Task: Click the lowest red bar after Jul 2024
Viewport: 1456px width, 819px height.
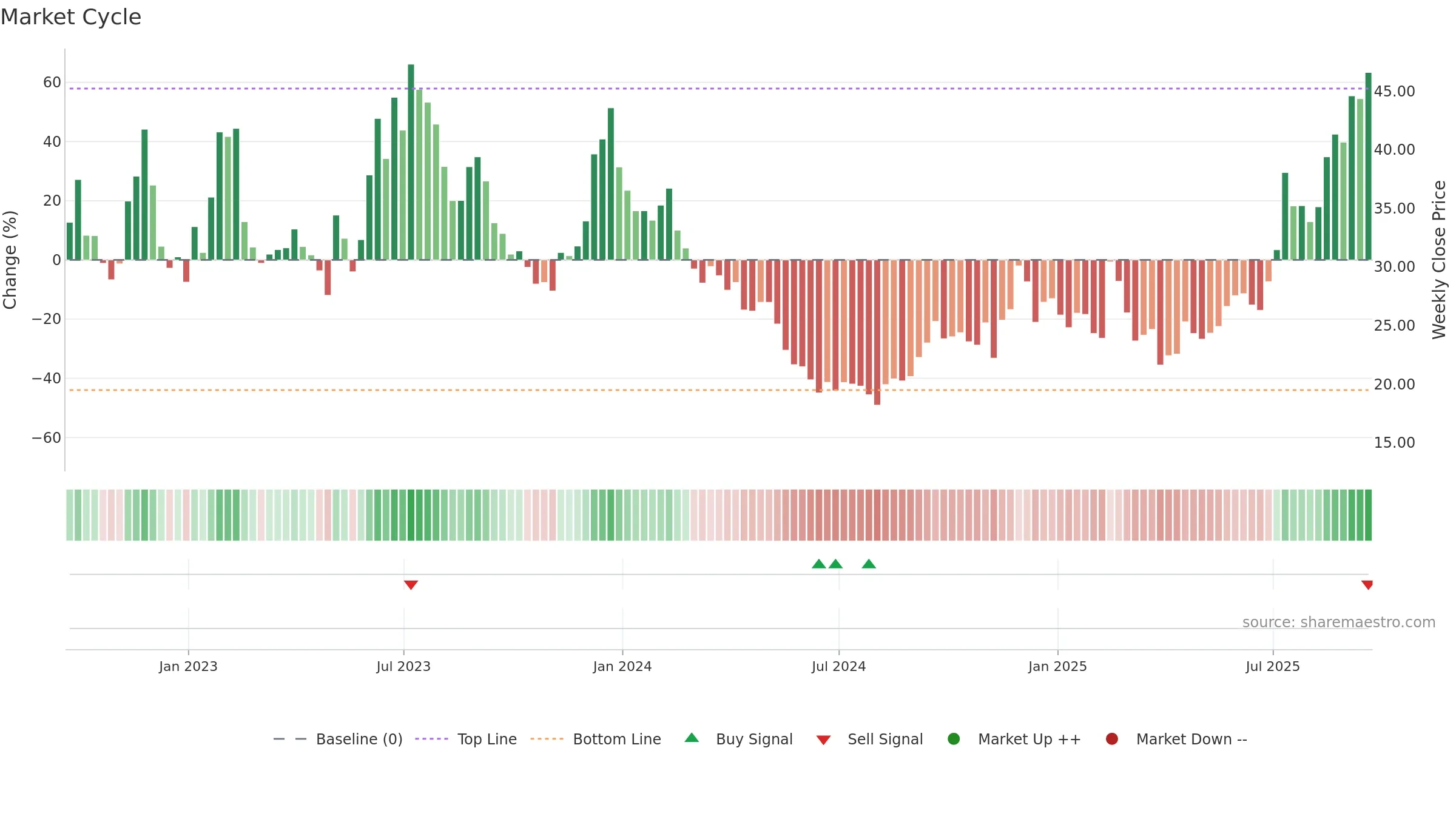Action: pyautogui.click(x=877, y=332)
